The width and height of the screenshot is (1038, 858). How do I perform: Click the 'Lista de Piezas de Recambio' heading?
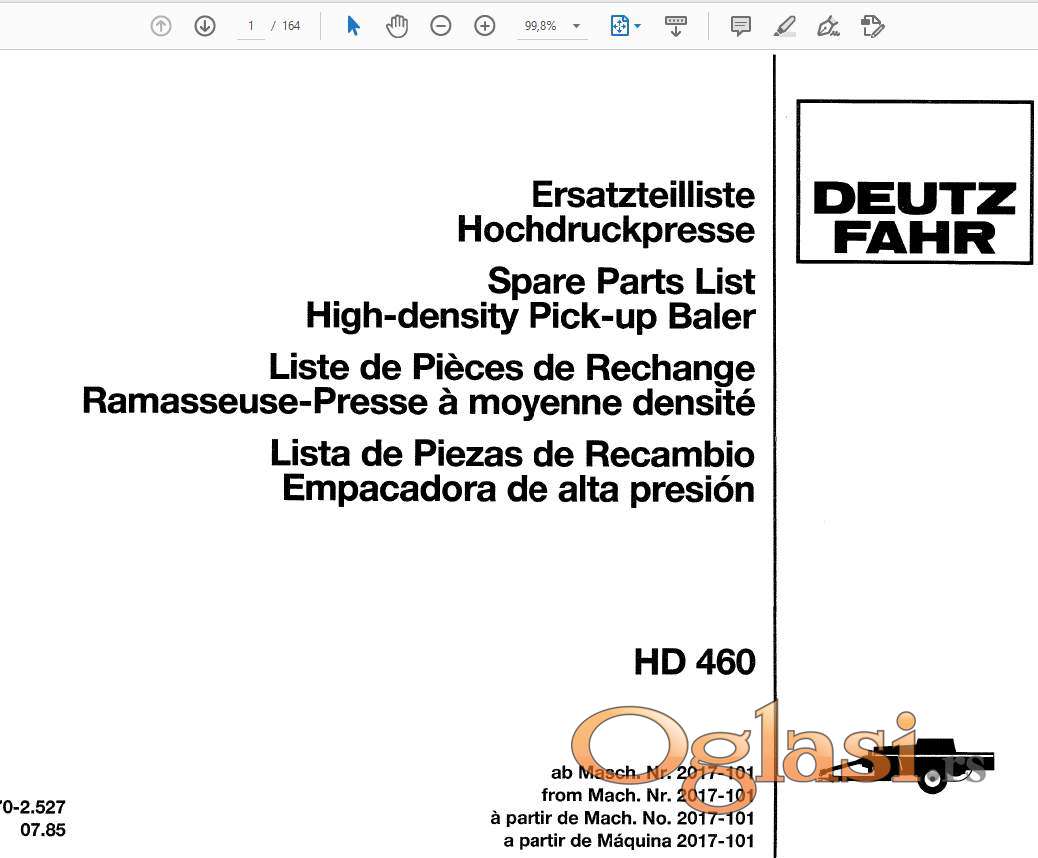click(513, 453)
